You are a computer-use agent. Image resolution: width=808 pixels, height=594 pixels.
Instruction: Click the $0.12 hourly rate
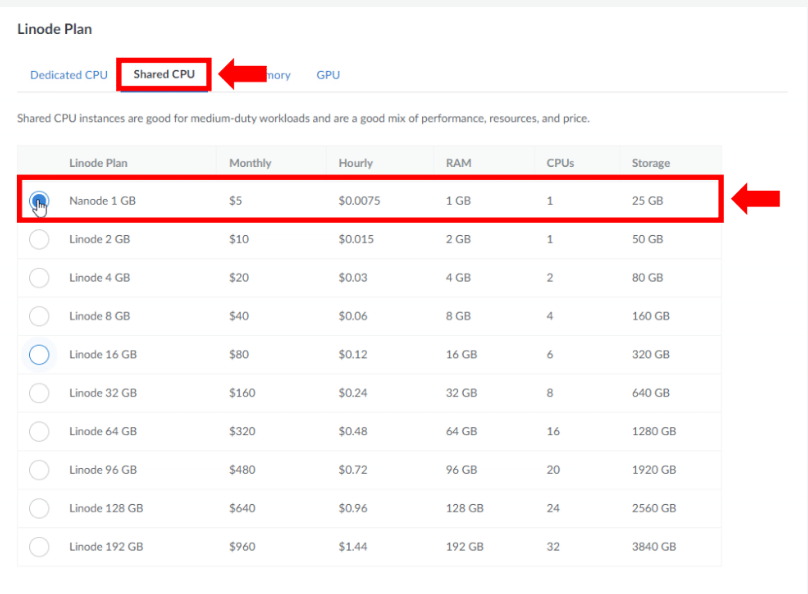(x=353, y=355)
